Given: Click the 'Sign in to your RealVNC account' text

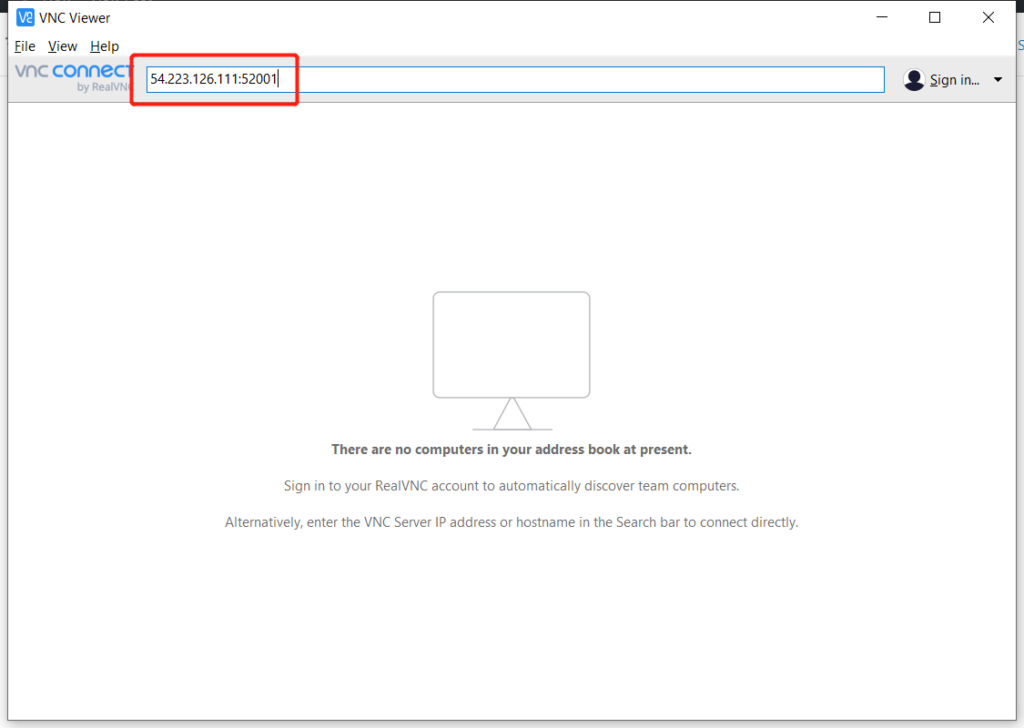Looking at the screenshot, I should [511, 486].
